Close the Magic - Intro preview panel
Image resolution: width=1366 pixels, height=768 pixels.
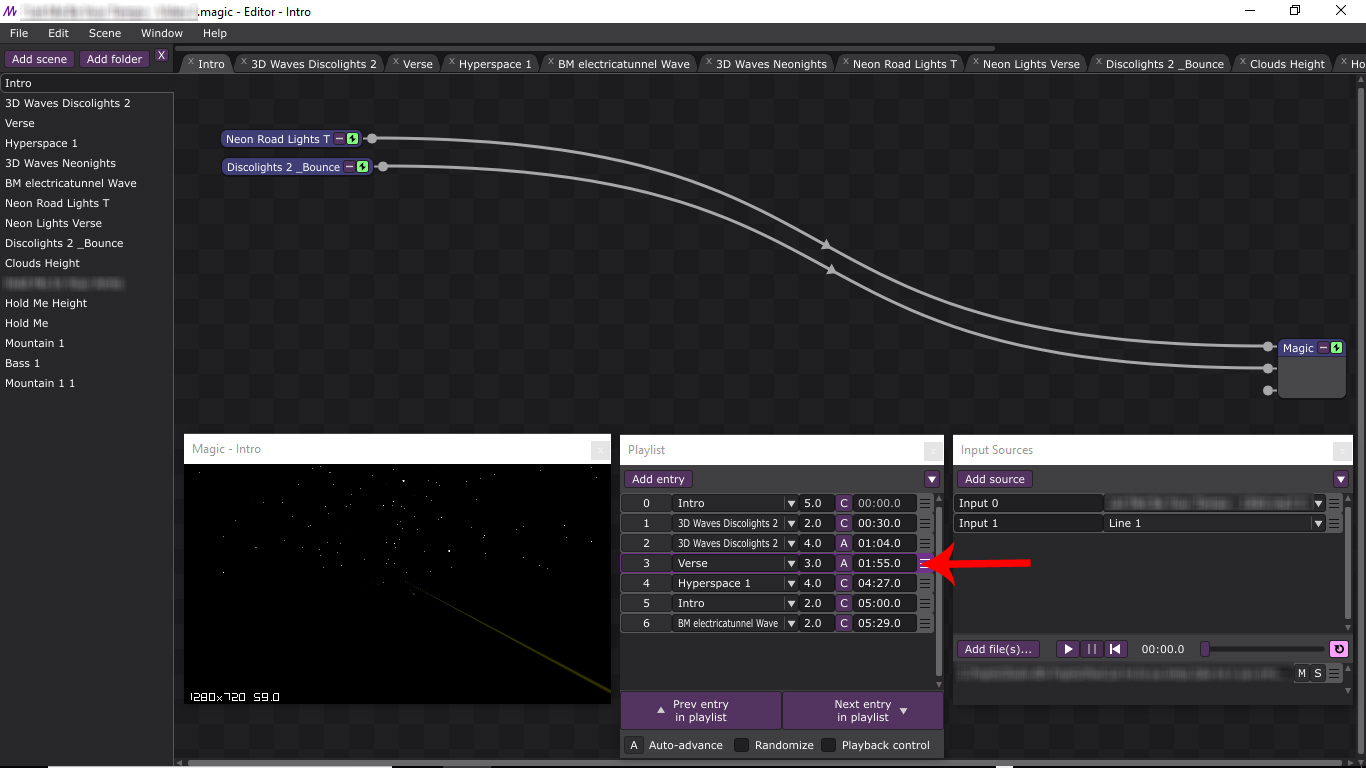[599, 450]
